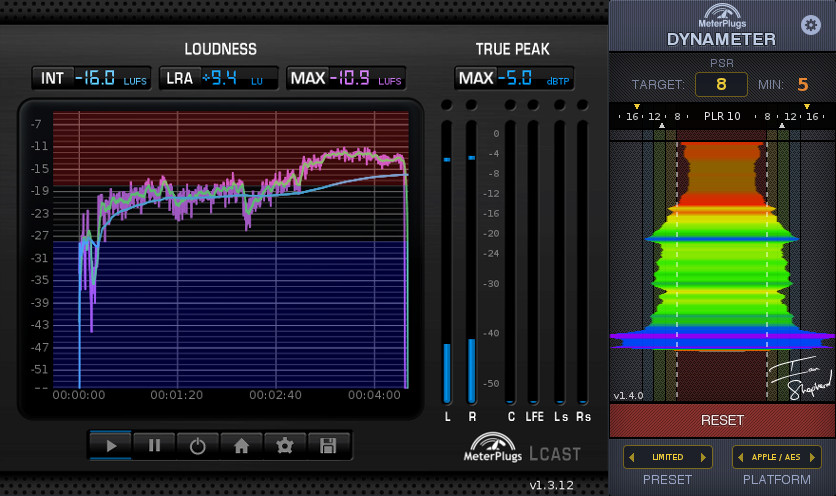Click the Dynameter PSR history display
The height and width of the screenshot is (496, 836).
722,266
